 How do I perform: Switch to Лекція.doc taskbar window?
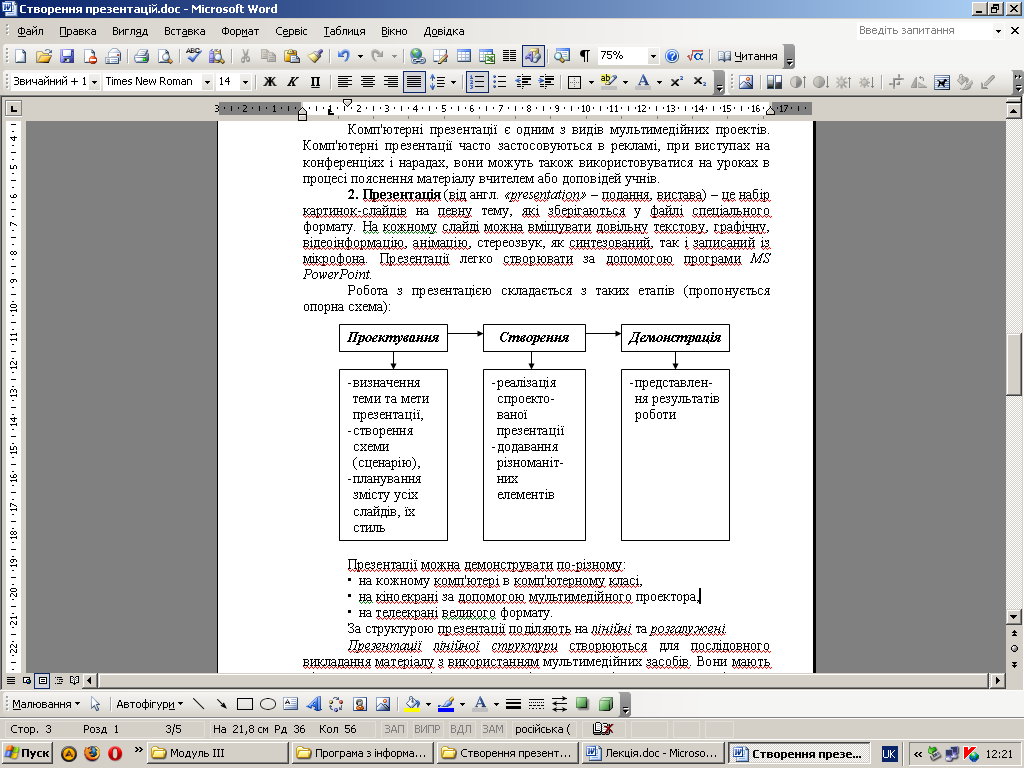tap(654, 753)
